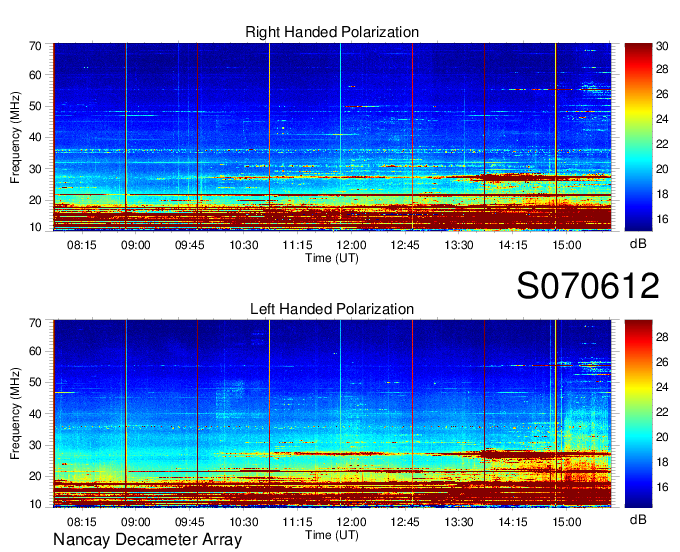Click the 09:00 time tick under the Left Handed plot
680x552 pixels.
(136, 522)
